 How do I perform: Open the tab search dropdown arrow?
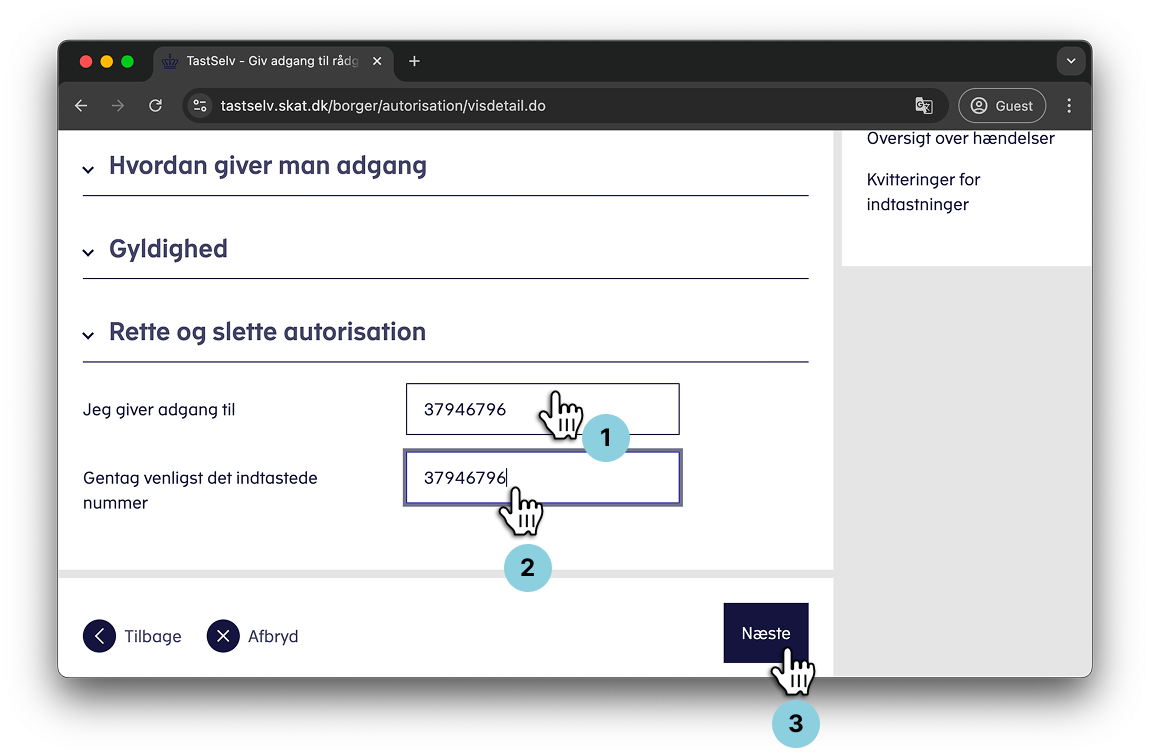point(1071,62)
